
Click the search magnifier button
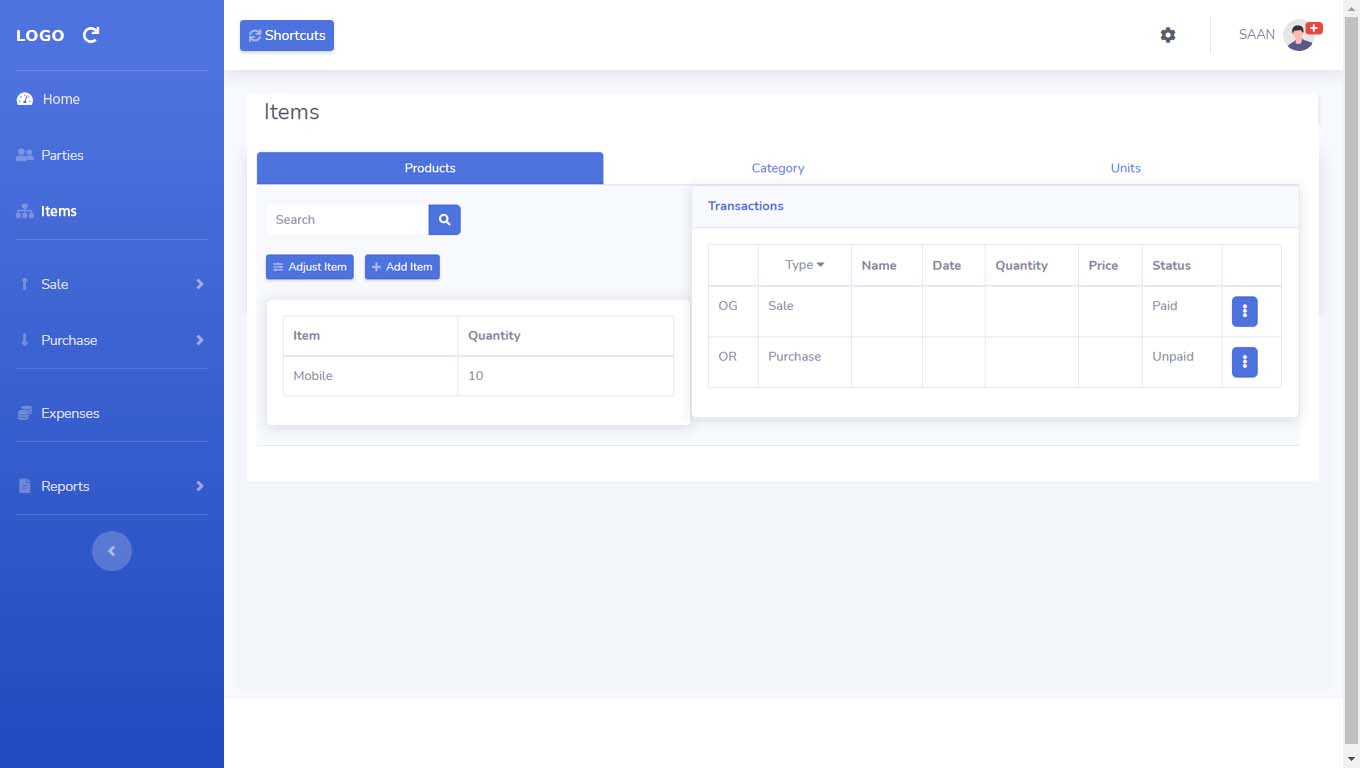[445, 220]
